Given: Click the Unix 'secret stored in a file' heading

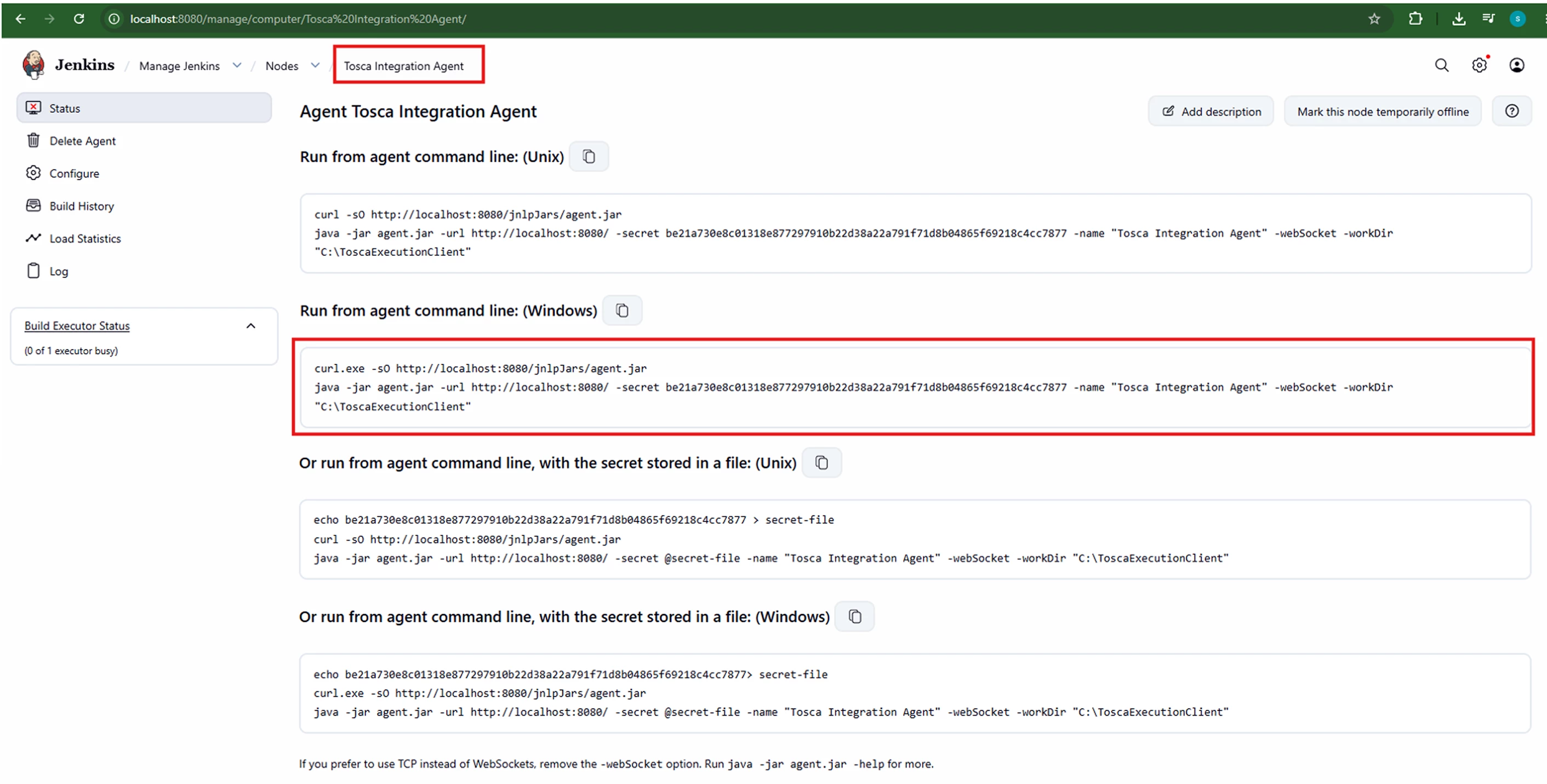Looking at the screenshot, I should click(x=547, y=463).
